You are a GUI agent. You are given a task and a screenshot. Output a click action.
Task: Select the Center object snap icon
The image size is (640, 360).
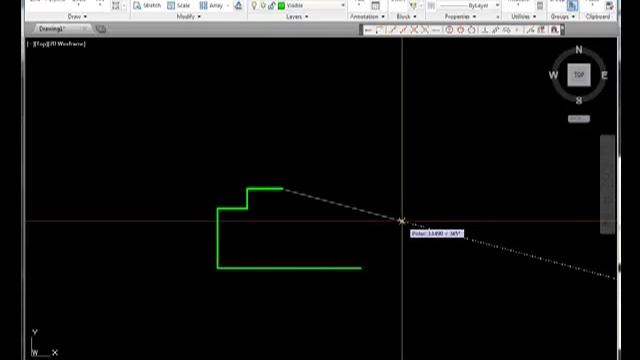[449, 30]
